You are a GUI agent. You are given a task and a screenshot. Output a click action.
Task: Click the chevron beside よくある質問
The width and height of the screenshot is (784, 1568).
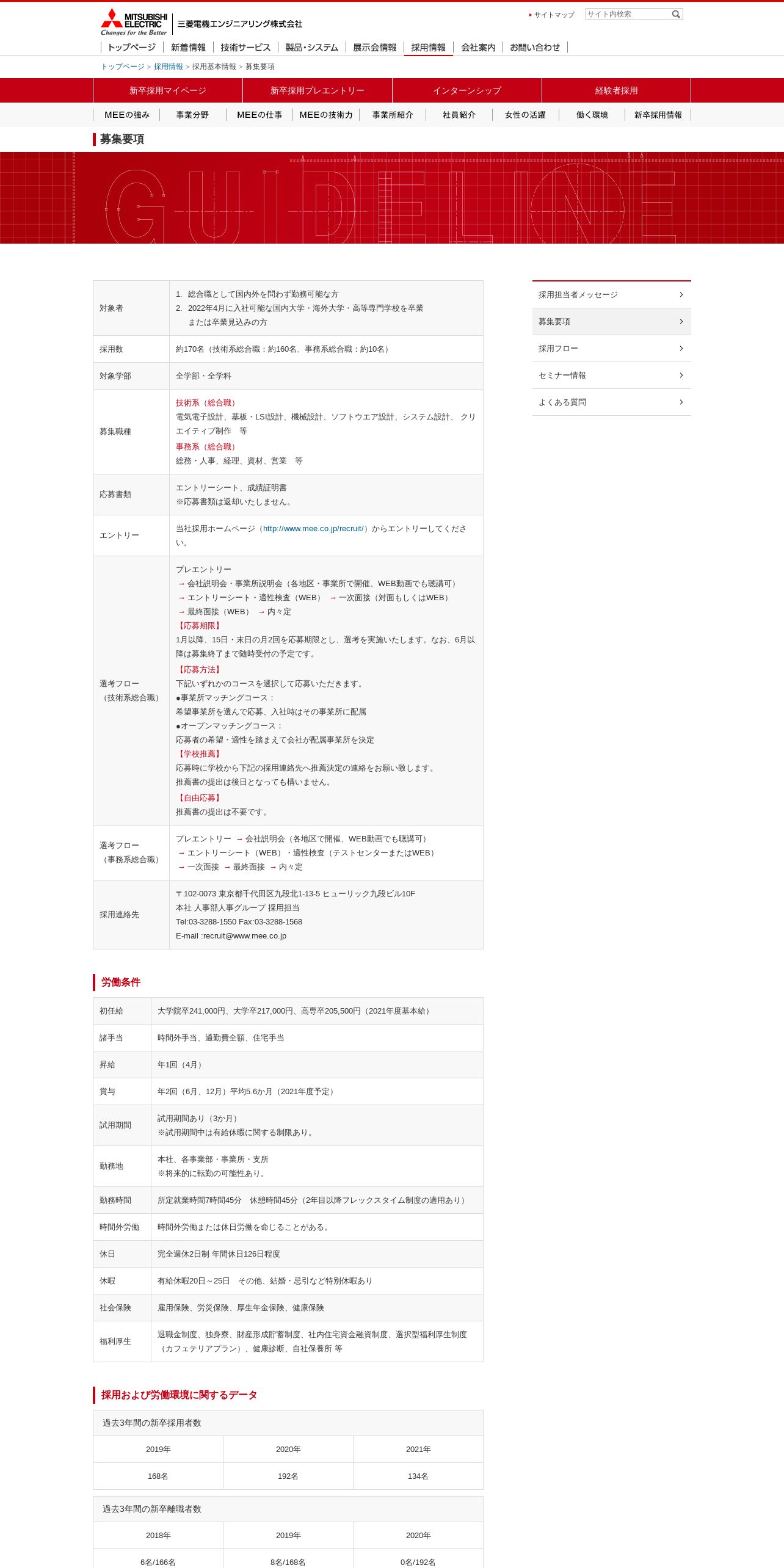click(681, 402)
